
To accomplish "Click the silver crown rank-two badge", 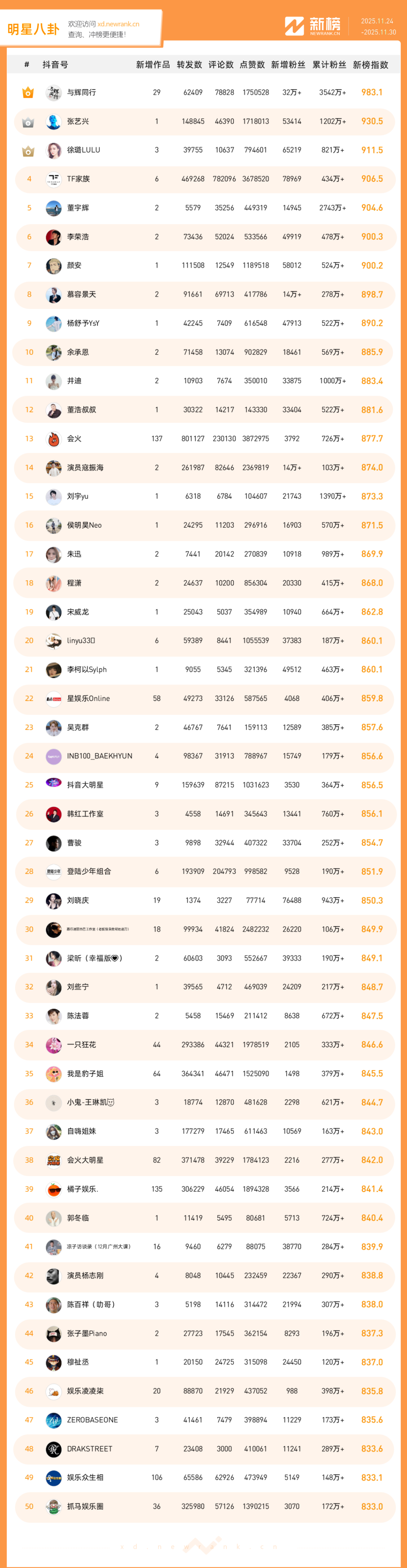I will (28, 122).
